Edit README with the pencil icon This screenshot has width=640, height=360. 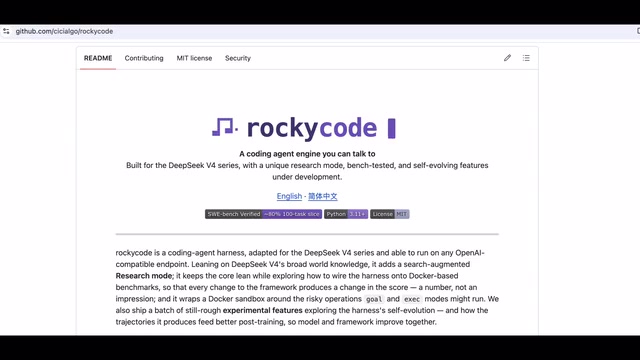tap(507, 58)
